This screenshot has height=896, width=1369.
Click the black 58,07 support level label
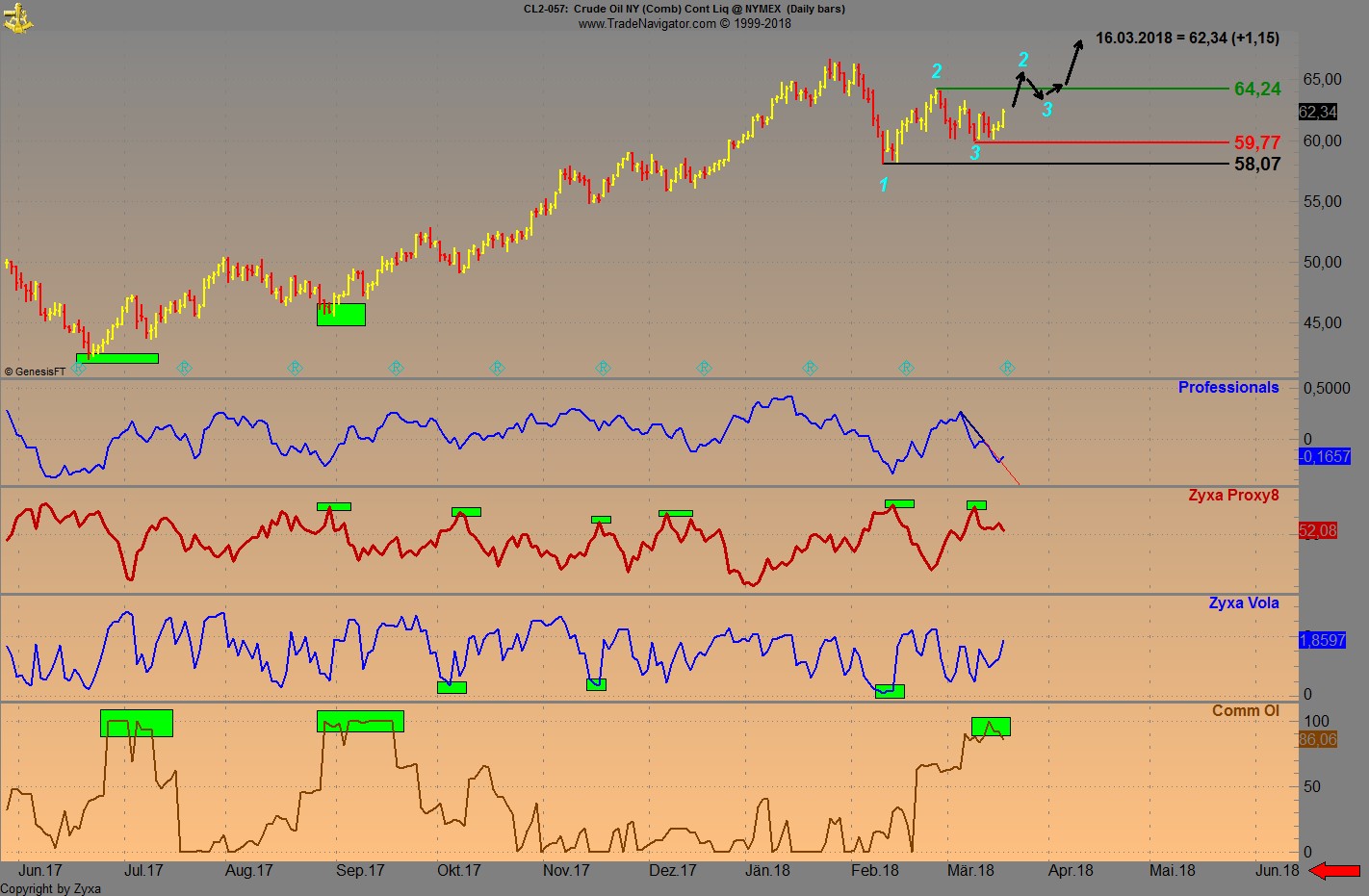pos(1257,165)
